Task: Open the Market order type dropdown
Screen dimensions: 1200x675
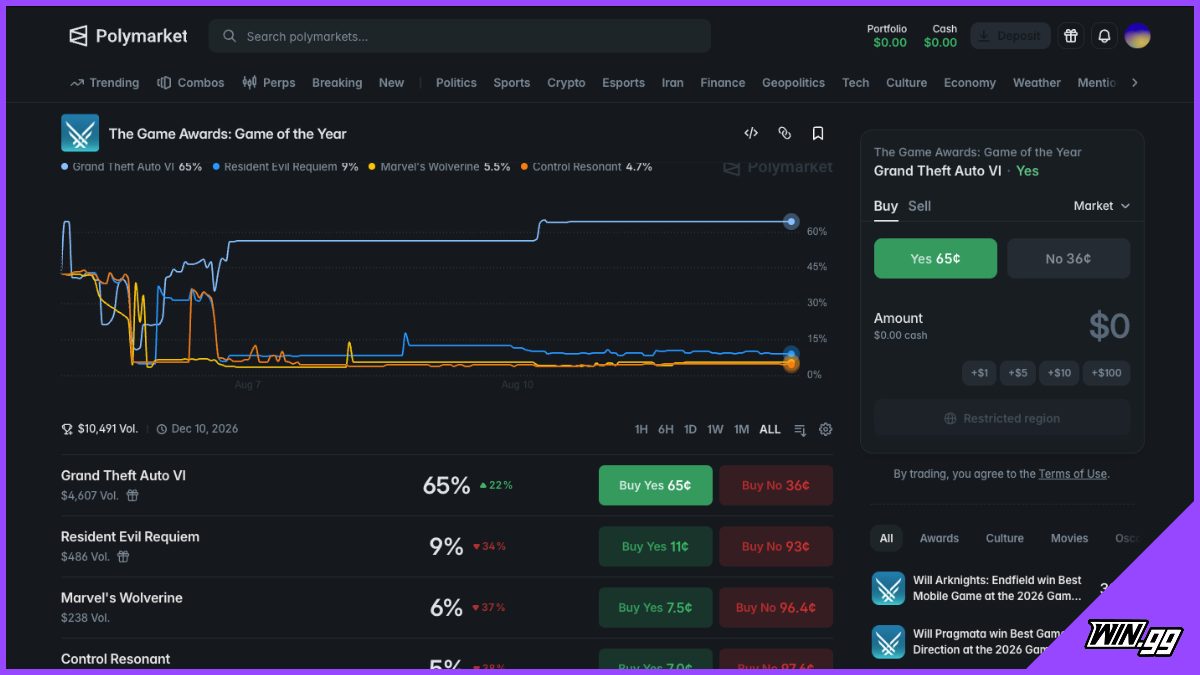Action: (1102, 206)
